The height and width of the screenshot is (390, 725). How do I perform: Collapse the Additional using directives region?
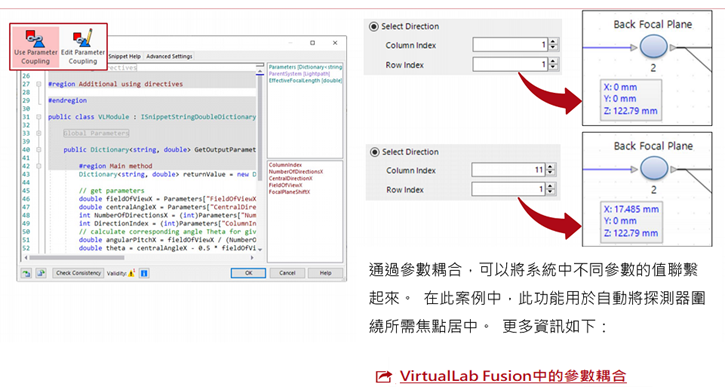click(39, 84)
